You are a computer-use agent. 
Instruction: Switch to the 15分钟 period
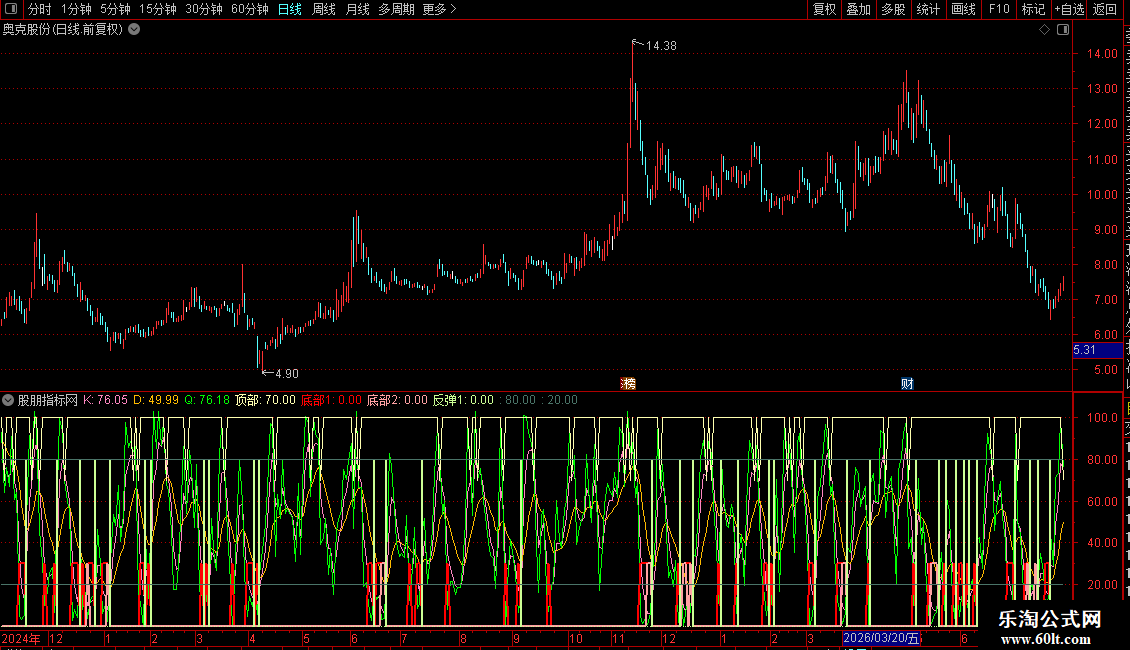tap(158, 9)
